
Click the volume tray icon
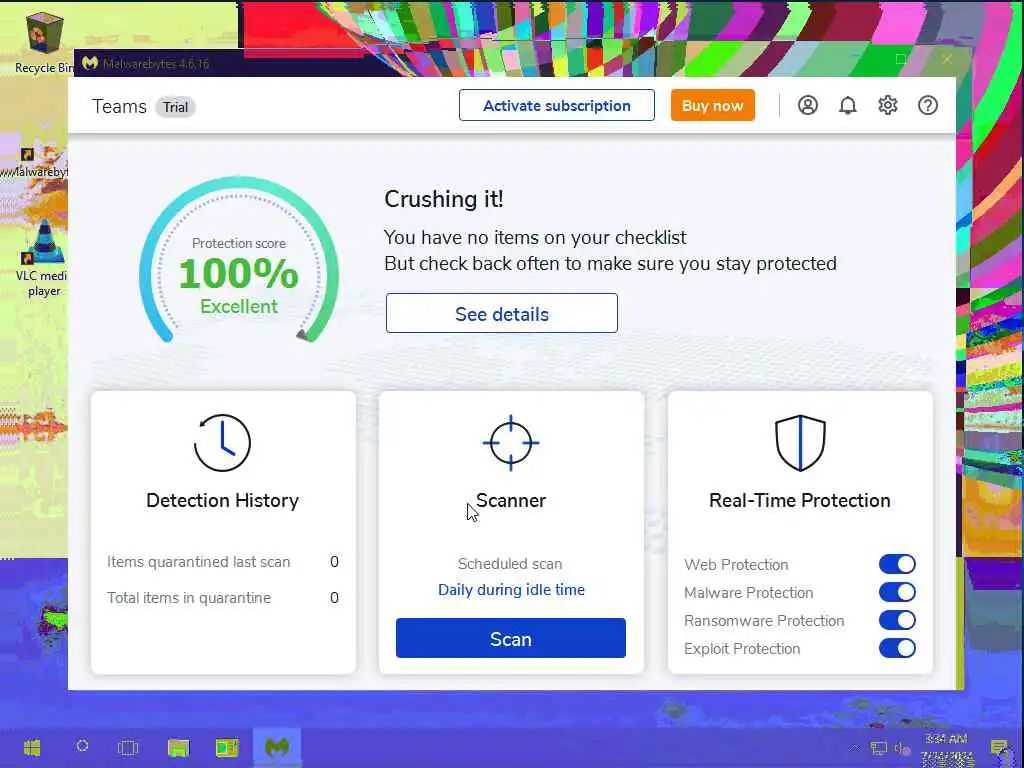903,748
